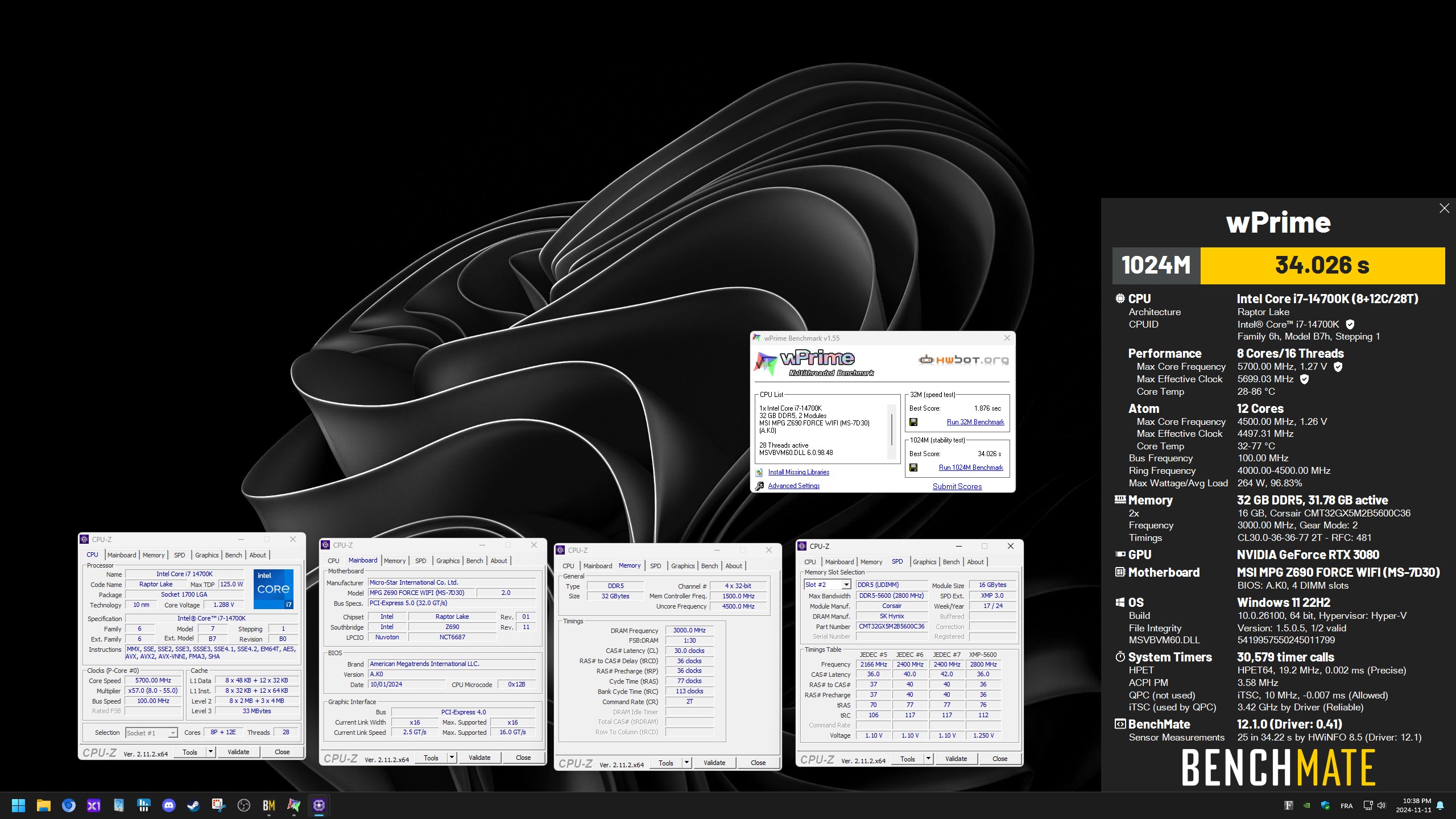This screenshot has height=819, width=1456.
Task: Open the hwbot-style bar chart app taskbar icon
Action: 143,805
